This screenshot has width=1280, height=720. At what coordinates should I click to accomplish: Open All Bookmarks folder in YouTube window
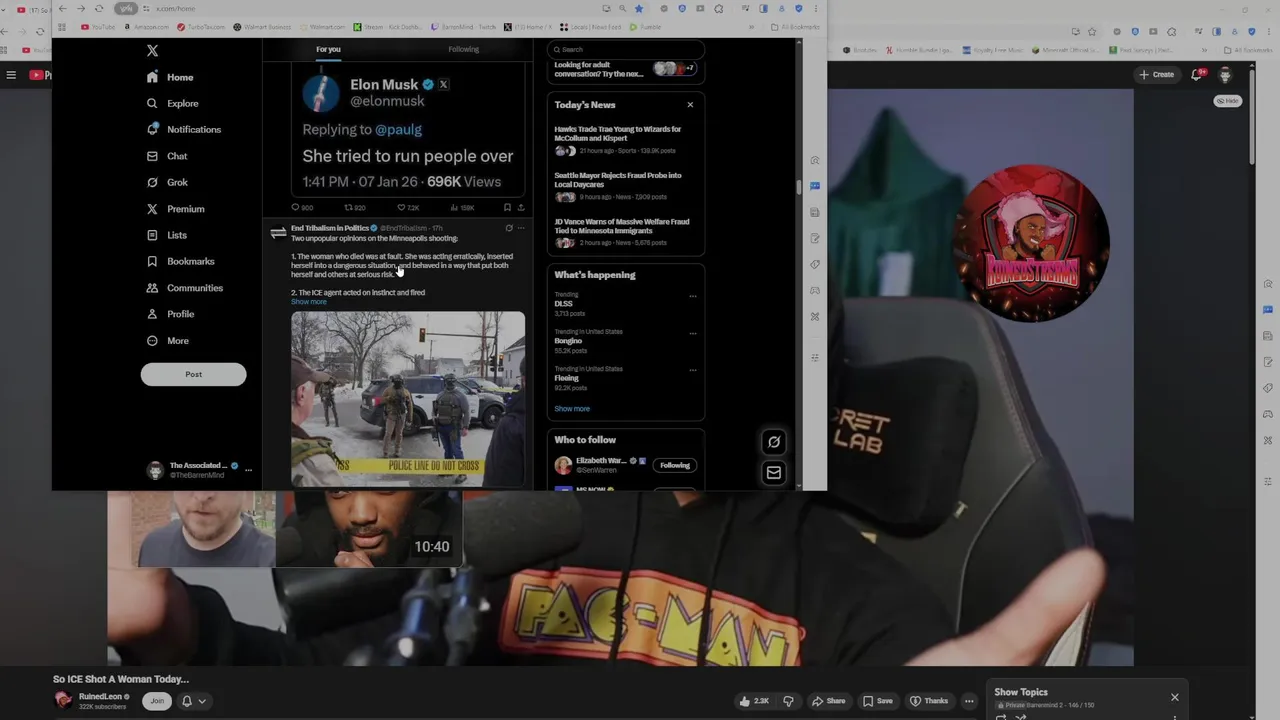pos(1250,50)
